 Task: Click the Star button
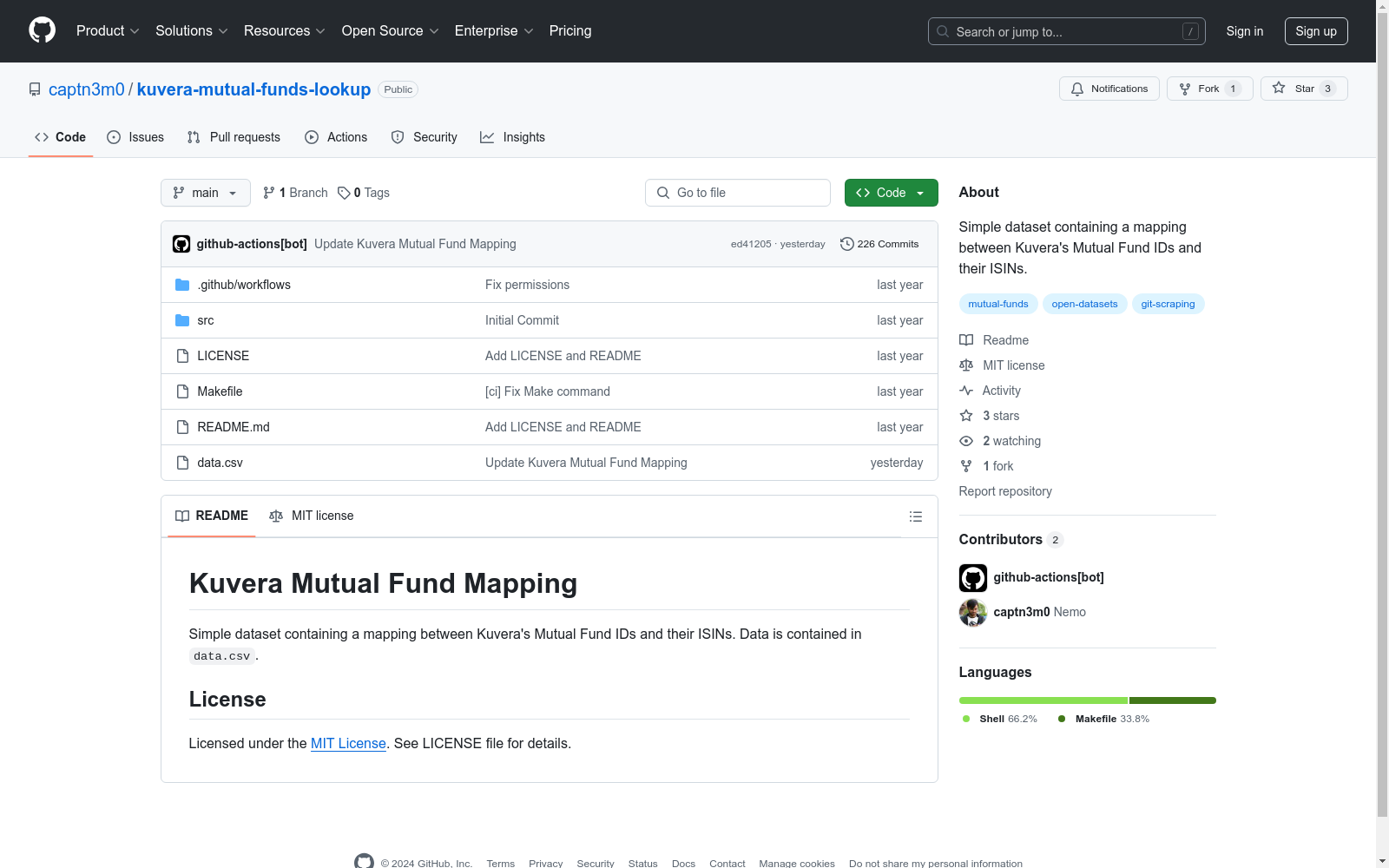tap(1304, 89)
